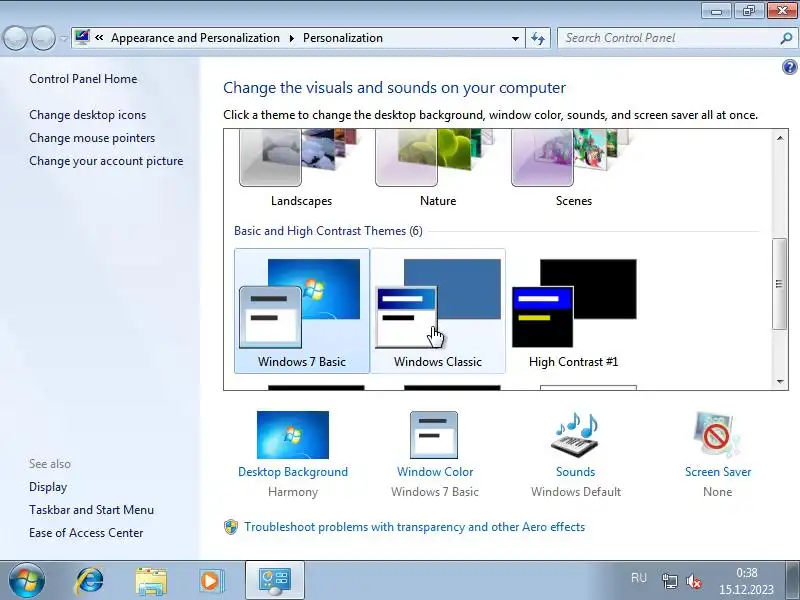Click the Sounds text link
800x600 pixels.
(x=576, y=472)
